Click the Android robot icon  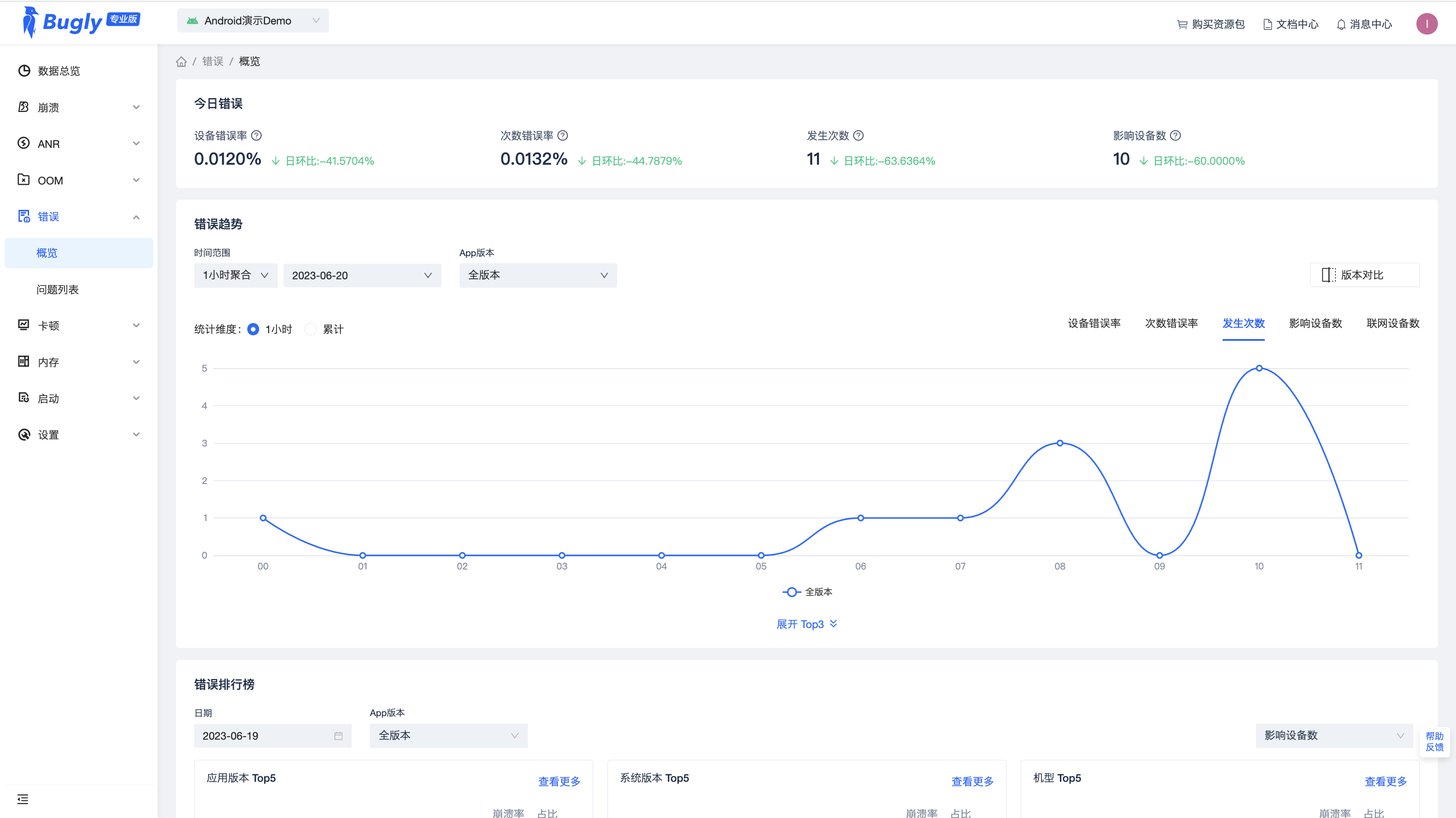(192, 21)
